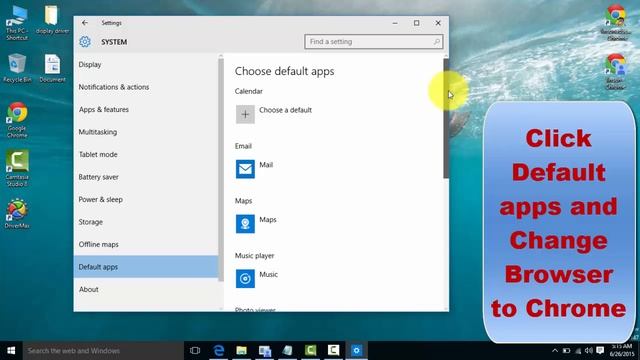The height and width of the screenshot is (360, 640).
Task: Click the sidebar vertical scrollbar thumb
Action: 221,170
